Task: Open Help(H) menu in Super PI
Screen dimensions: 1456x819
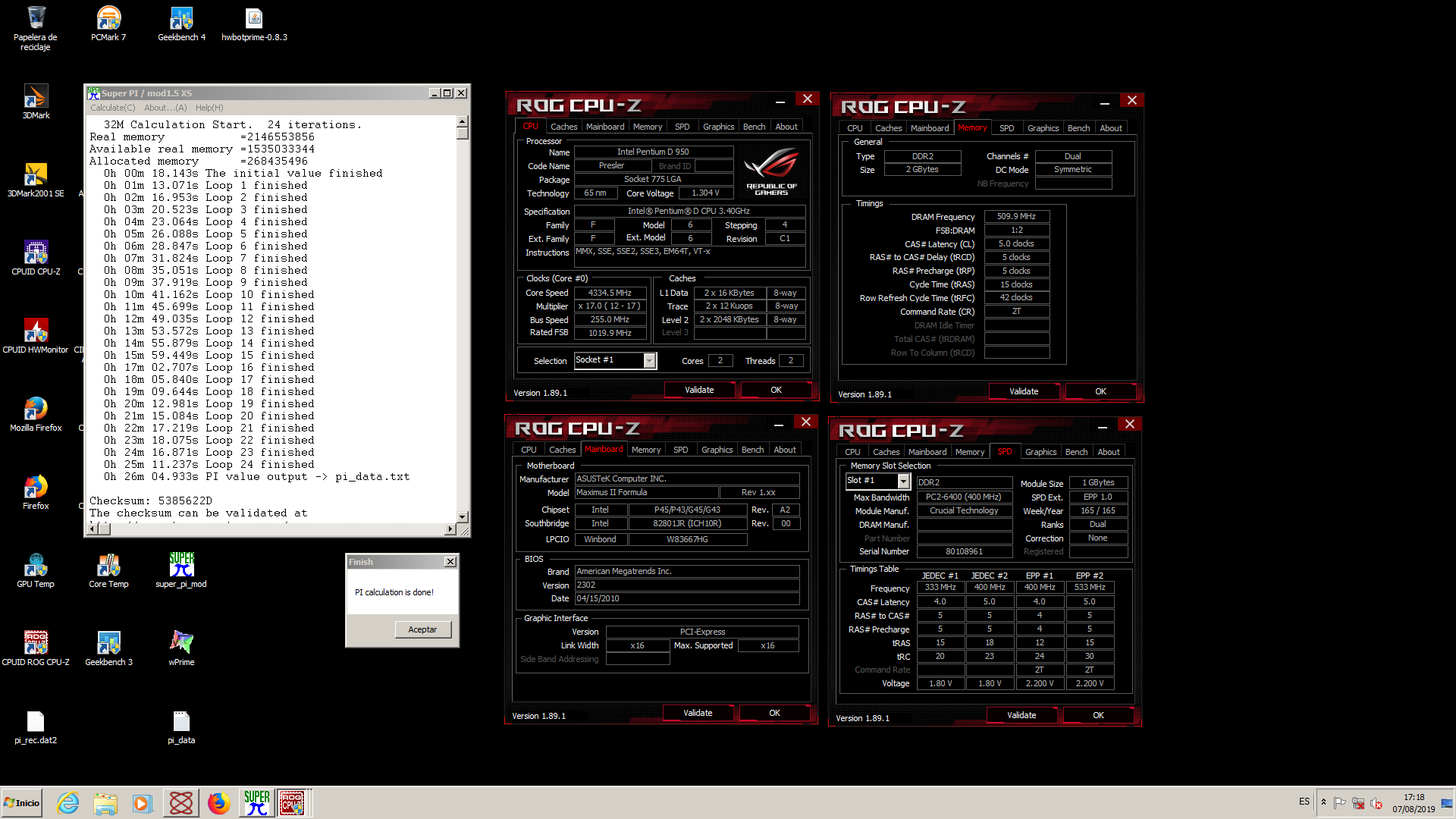Action: [209, 108]
